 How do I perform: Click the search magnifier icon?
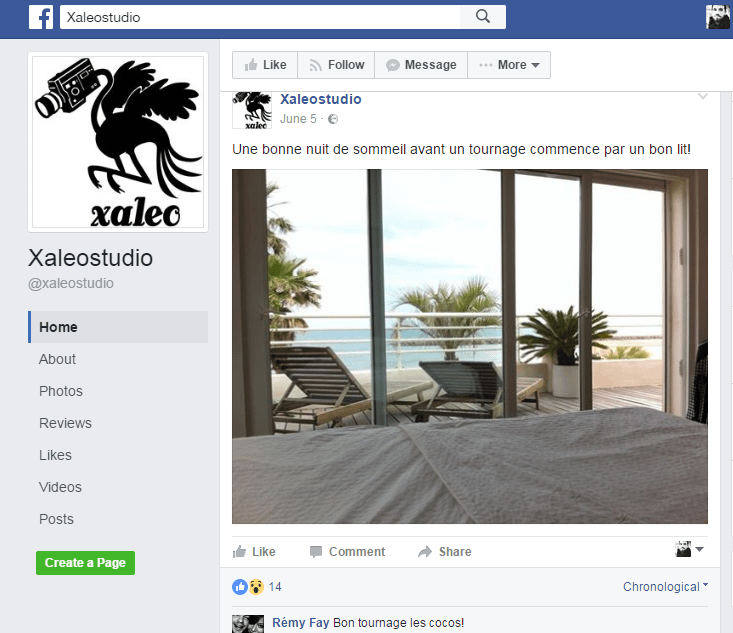click(483, 17)
